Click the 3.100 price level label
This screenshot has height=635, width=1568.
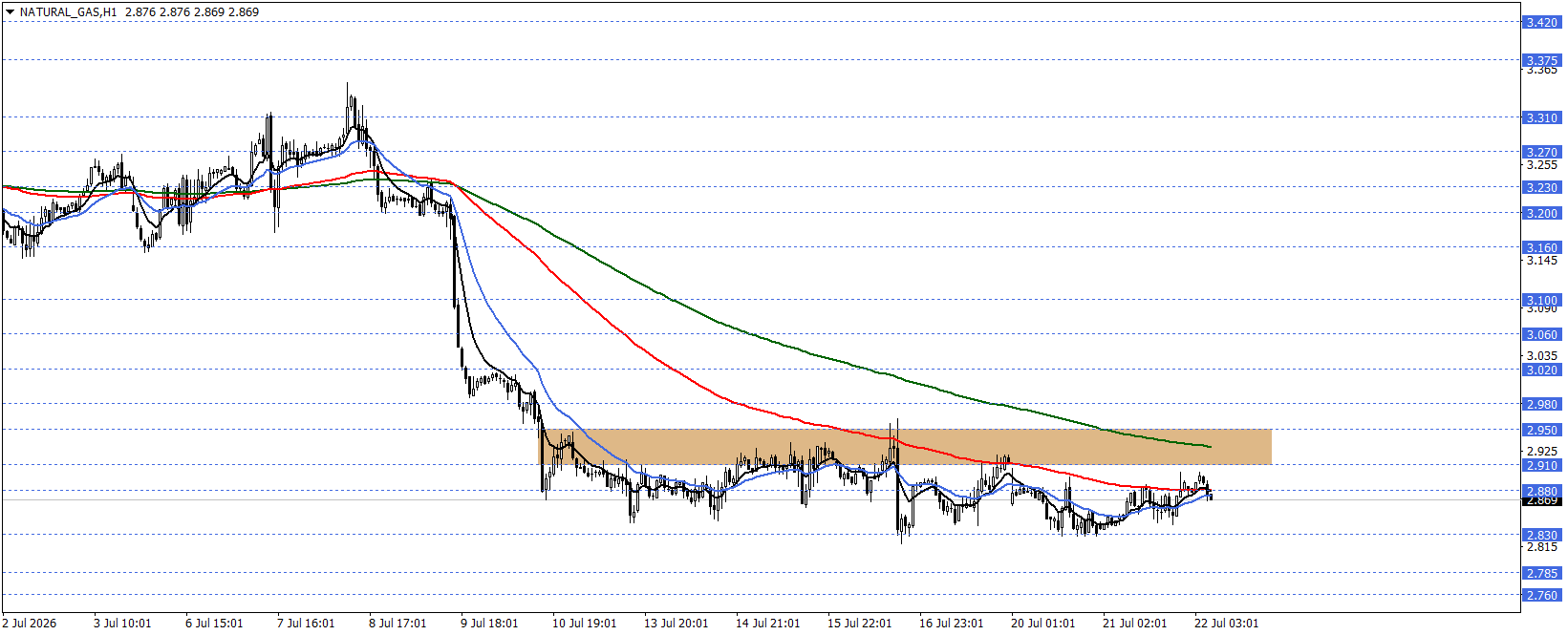[1541, 301]
